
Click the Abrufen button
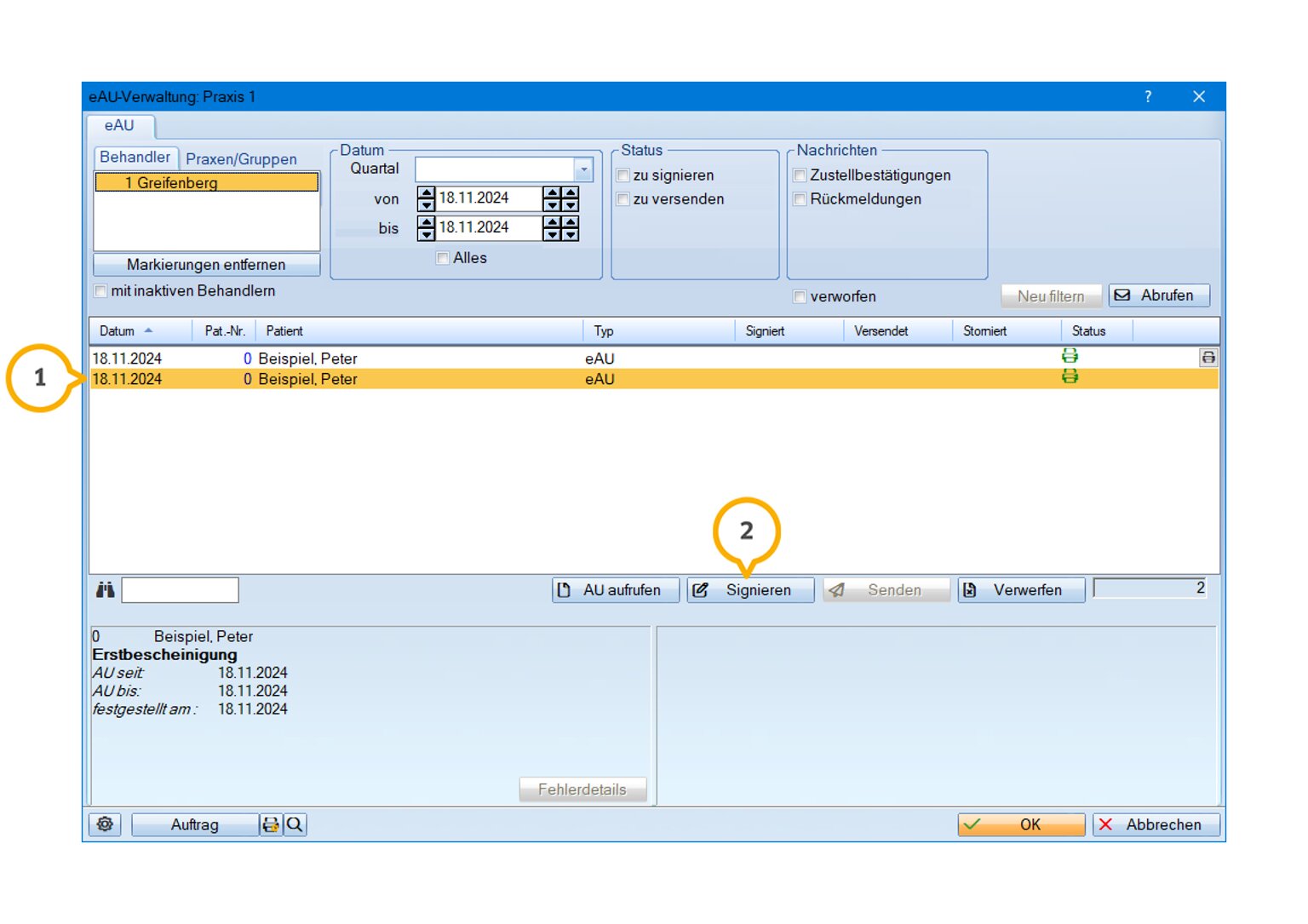click(x=1158, y=296)
